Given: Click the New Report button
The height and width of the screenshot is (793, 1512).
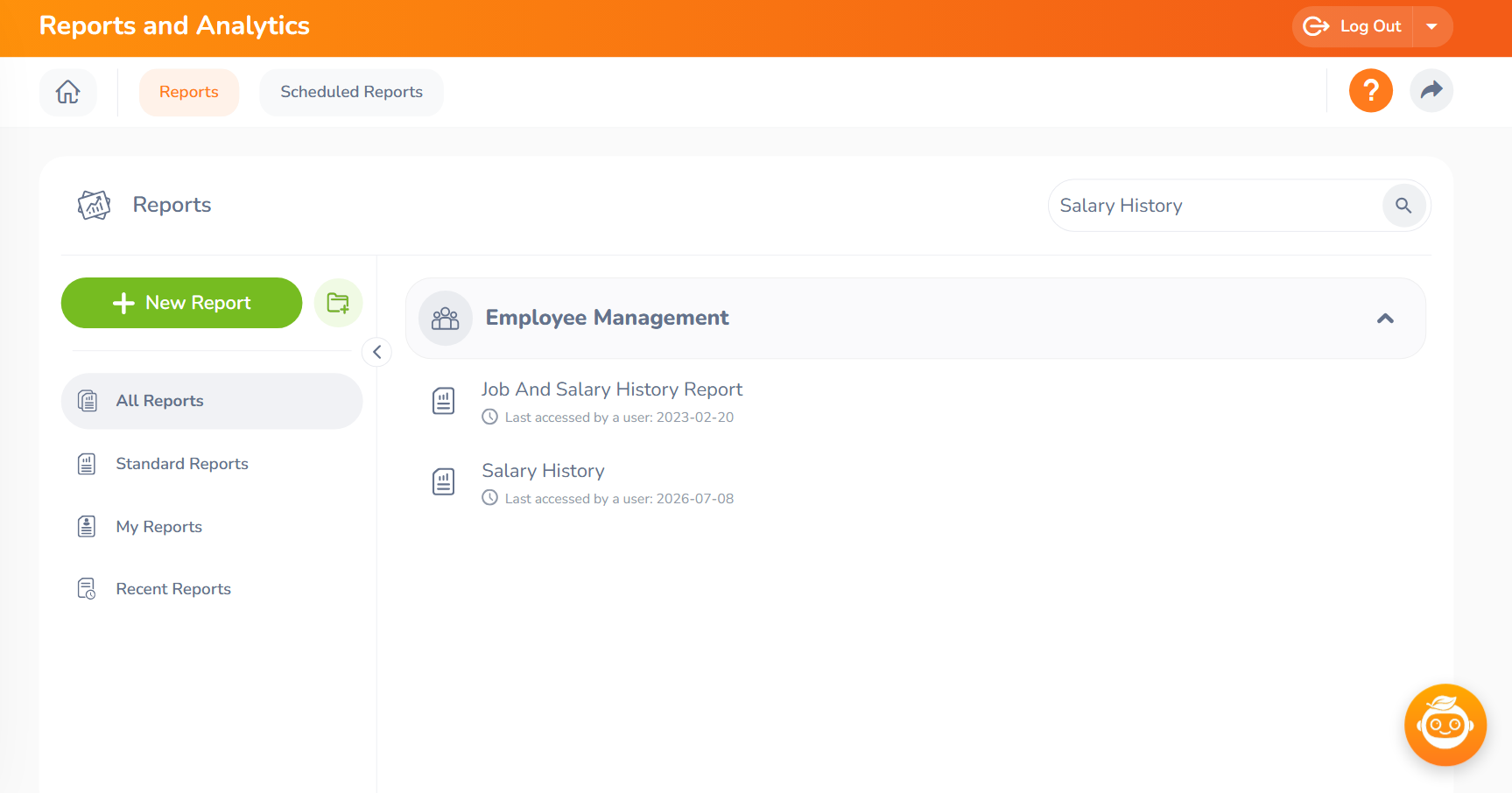Looking at the screenshot, I should (x=181, y=303).
